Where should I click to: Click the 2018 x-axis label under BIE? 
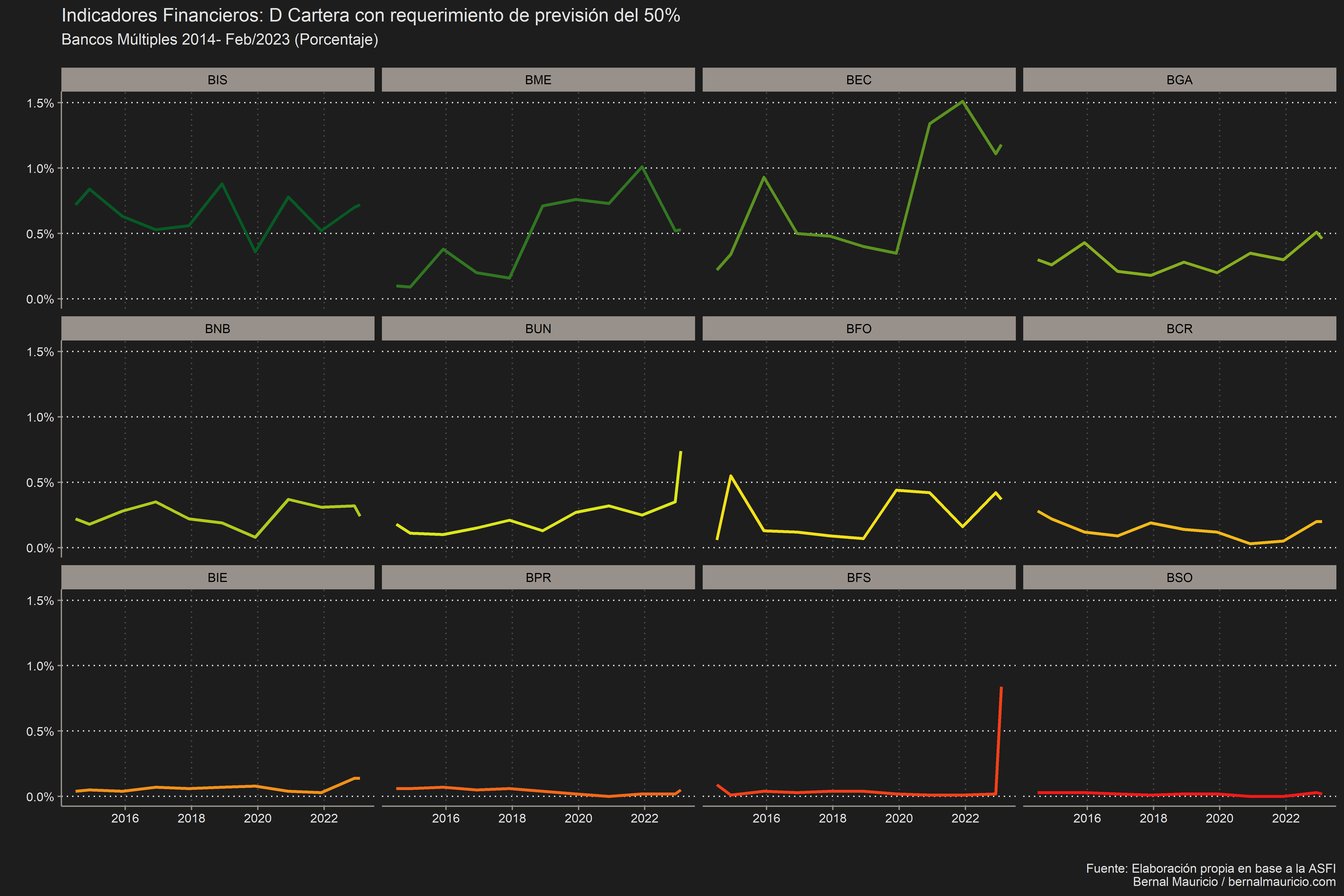192,818
